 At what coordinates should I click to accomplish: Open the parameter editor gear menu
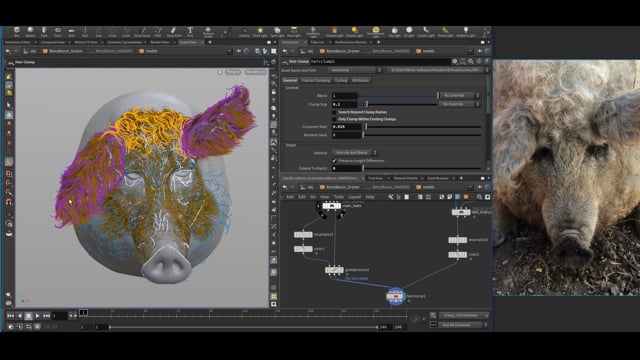455,61
